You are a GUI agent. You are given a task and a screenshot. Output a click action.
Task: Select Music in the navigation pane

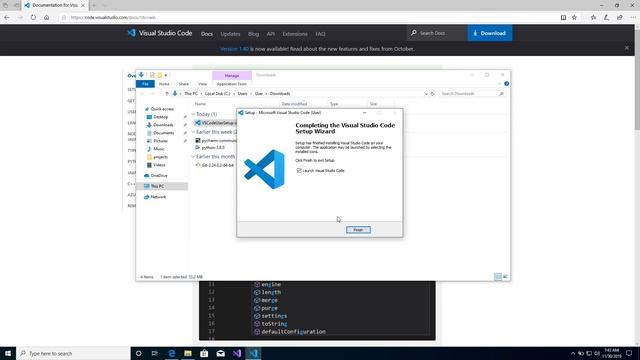pos(159,149)
